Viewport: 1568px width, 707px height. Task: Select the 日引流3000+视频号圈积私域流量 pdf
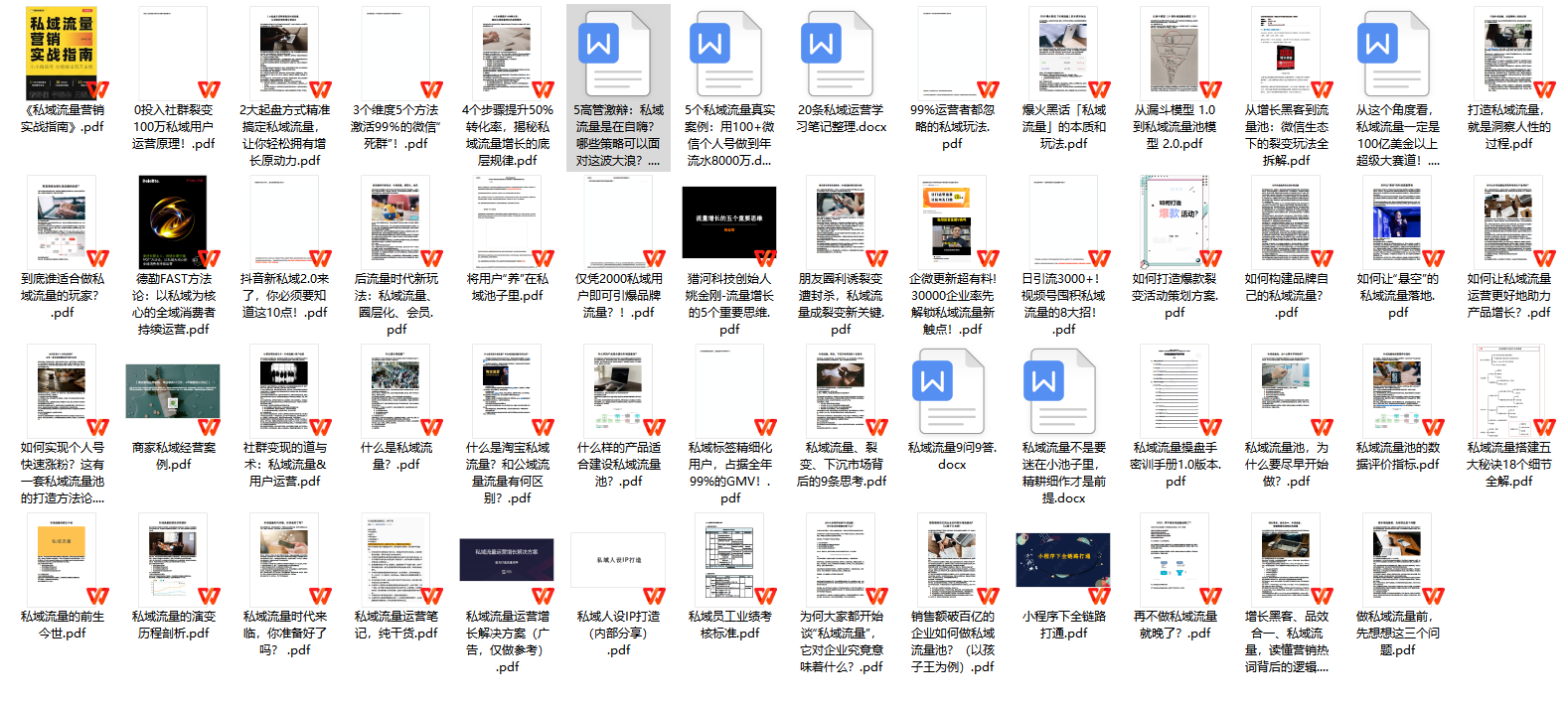point(1063,220)
